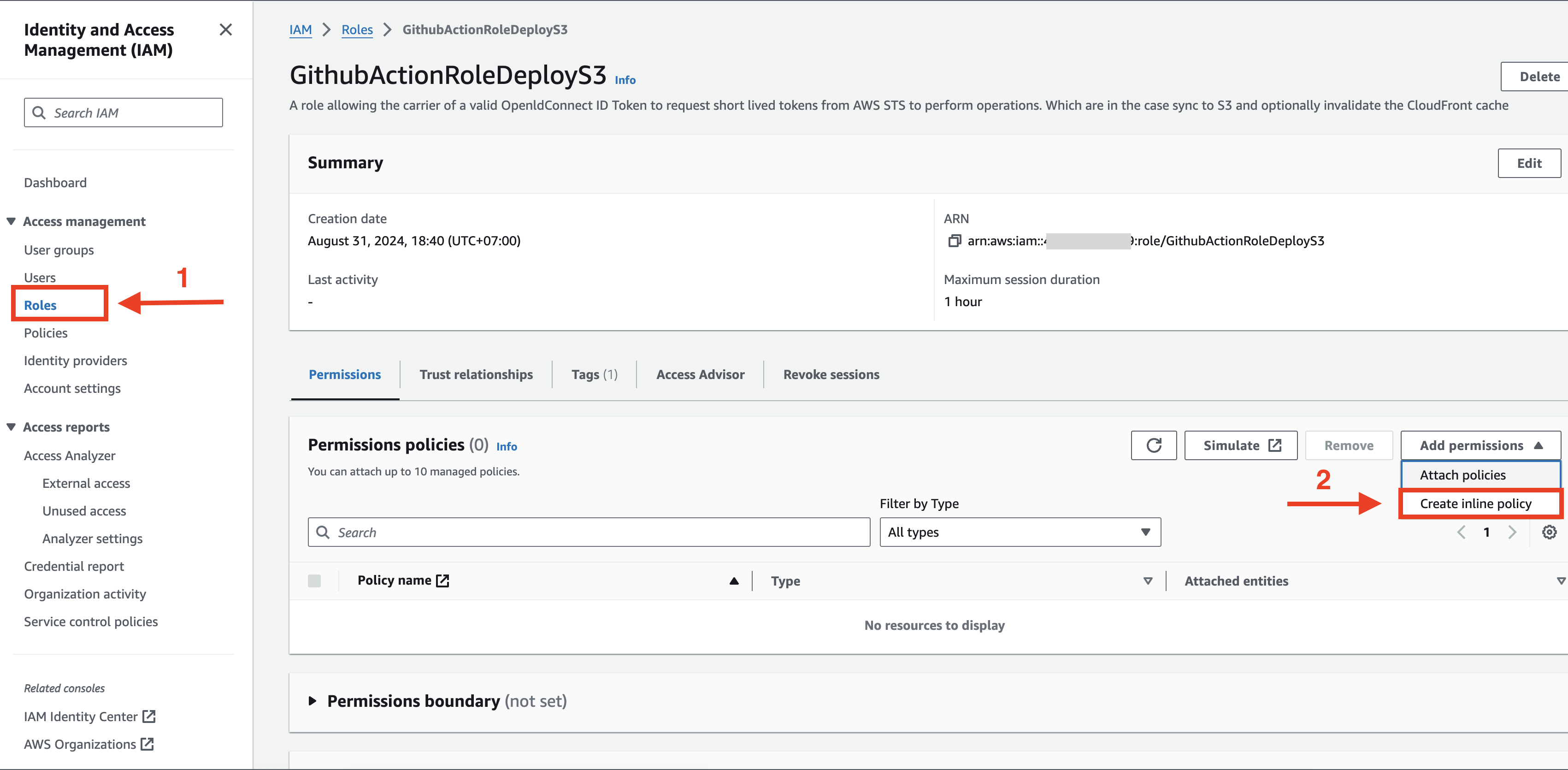Open table preferences gear icon

[1550, 533]
